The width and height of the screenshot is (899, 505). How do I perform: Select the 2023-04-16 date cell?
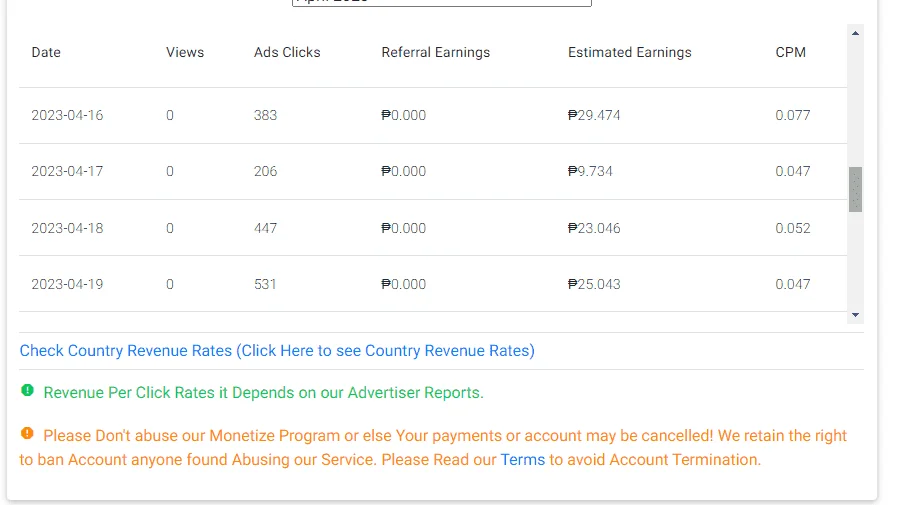67,115
